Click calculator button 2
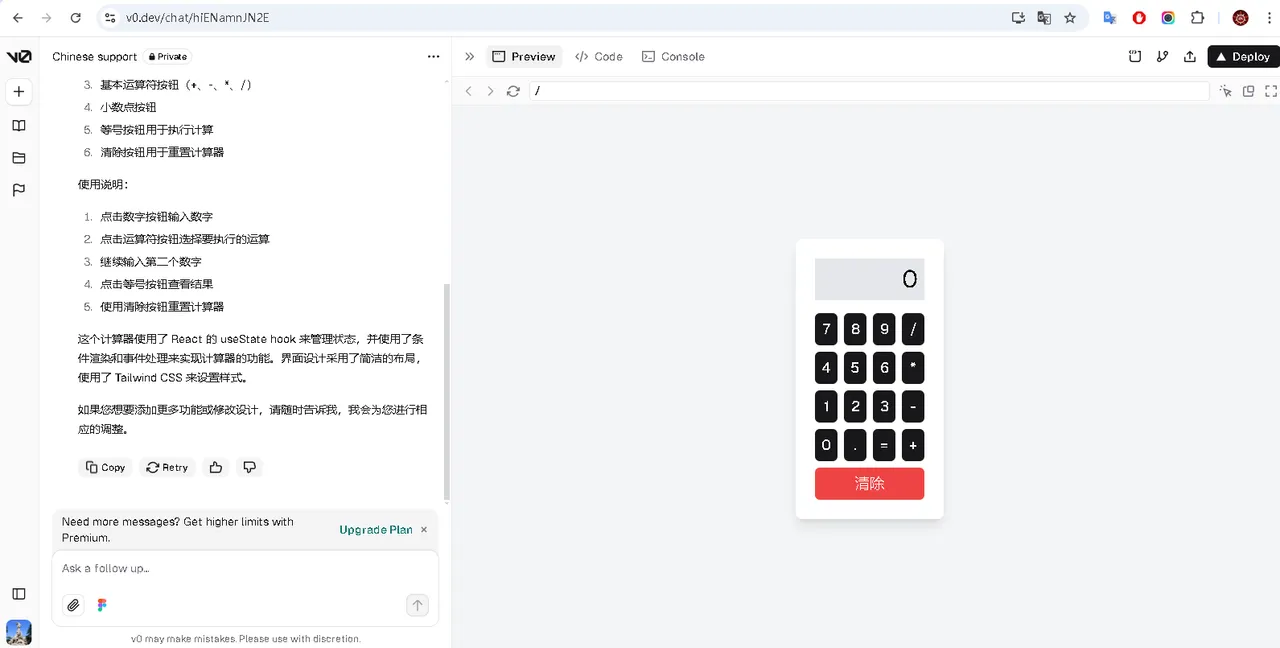Viewport: 1280px width, 648px height. coord(855,407)
